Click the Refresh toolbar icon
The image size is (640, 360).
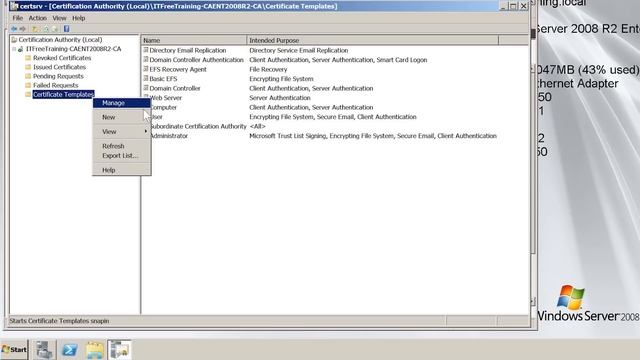tap(45, 29)
